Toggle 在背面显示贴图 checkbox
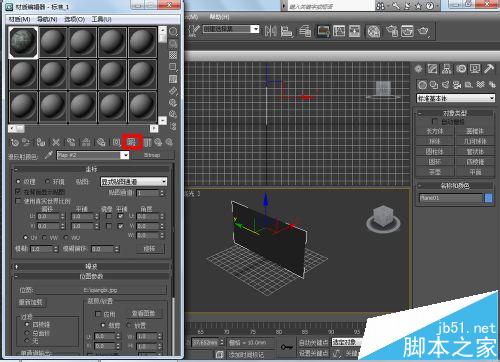Image resolution: width=500 pixels, height=362 pixels. click(x=18, y=192)
